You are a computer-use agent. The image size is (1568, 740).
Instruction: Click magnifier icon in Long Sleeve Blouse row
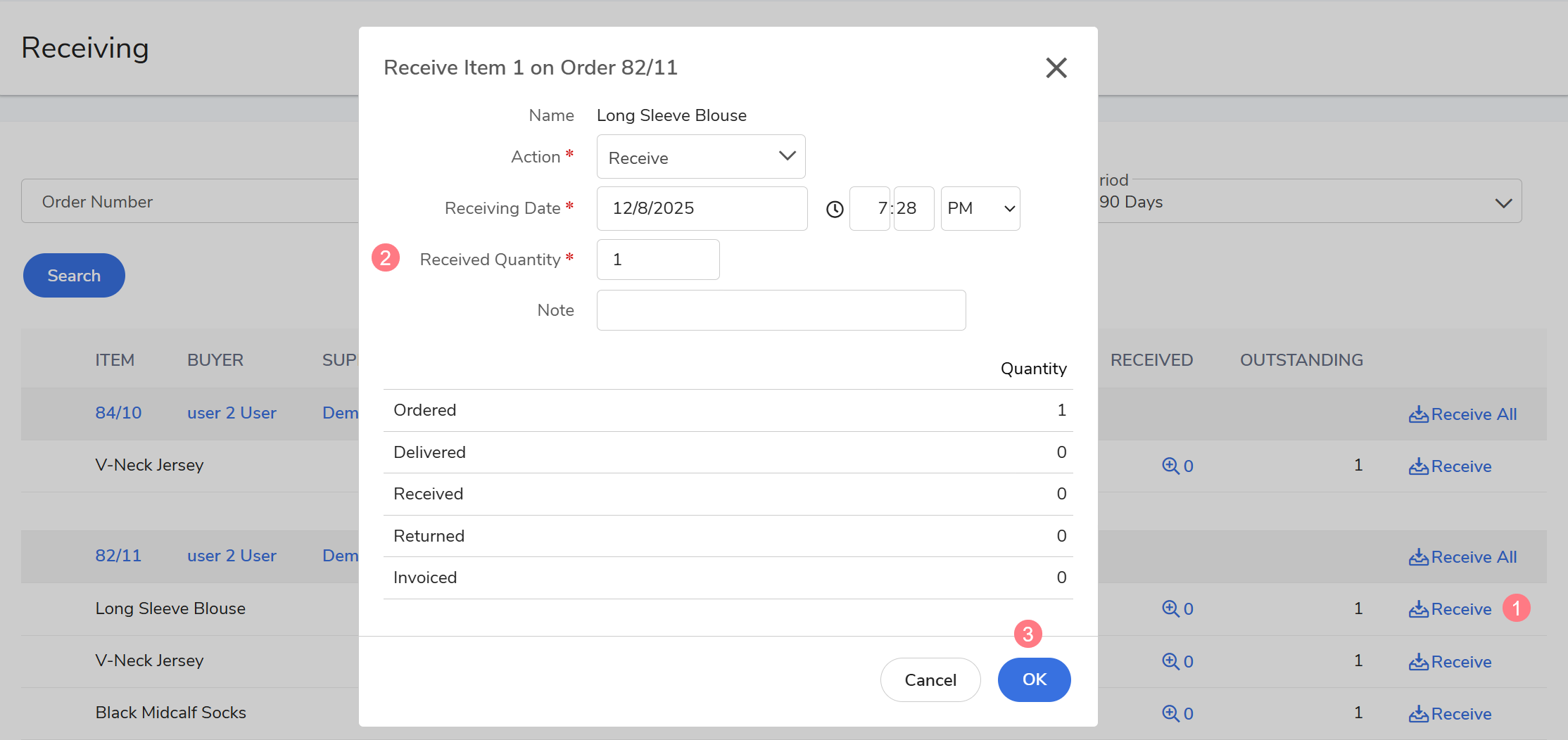coord(1170,608)
